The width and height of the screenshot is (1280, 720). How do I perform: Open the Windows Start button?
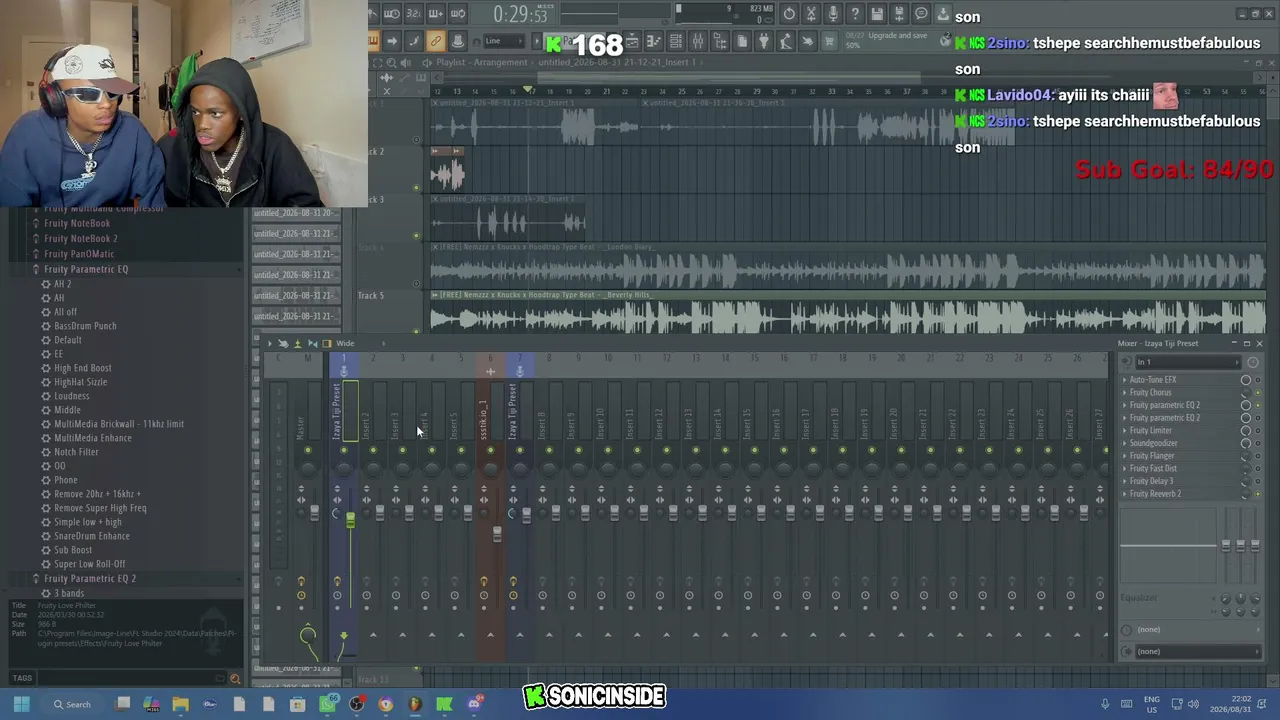tap(21, 704)
